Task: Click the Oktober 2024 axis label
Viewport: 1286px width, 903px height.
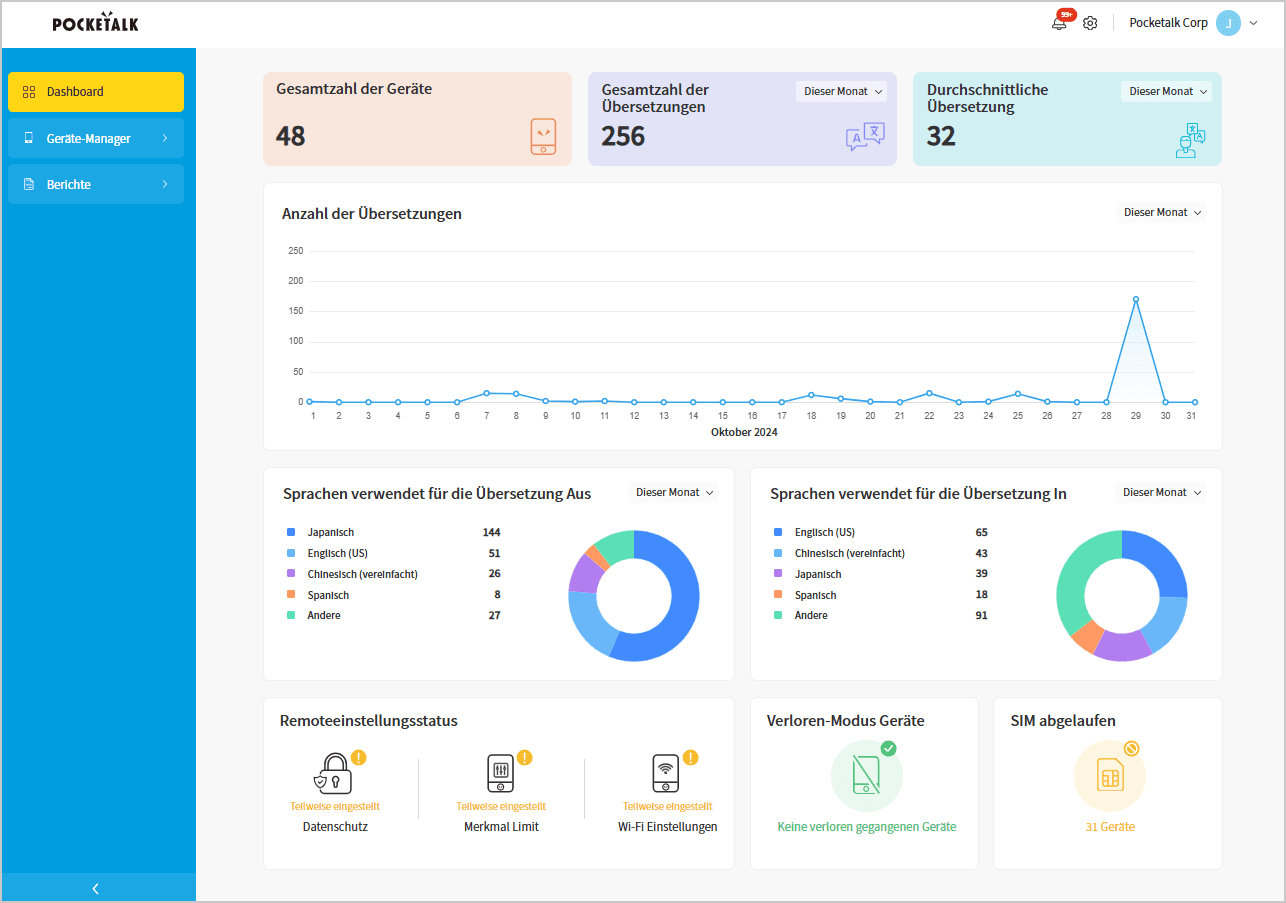Action: (744, 432)
